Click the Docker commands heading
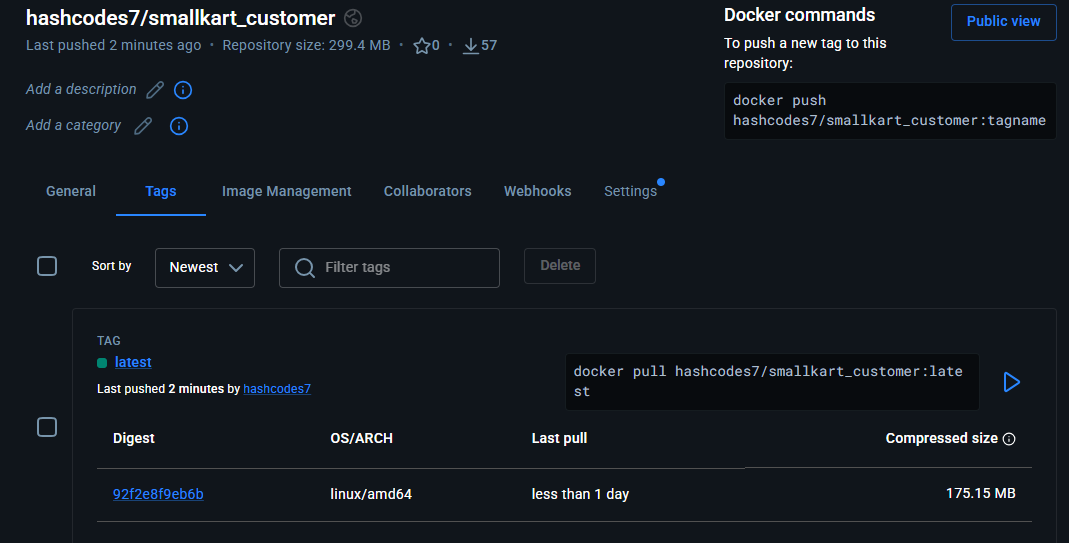Image resolution: width=1069 pixels, height=543 pixels. (x=799, y=15)
